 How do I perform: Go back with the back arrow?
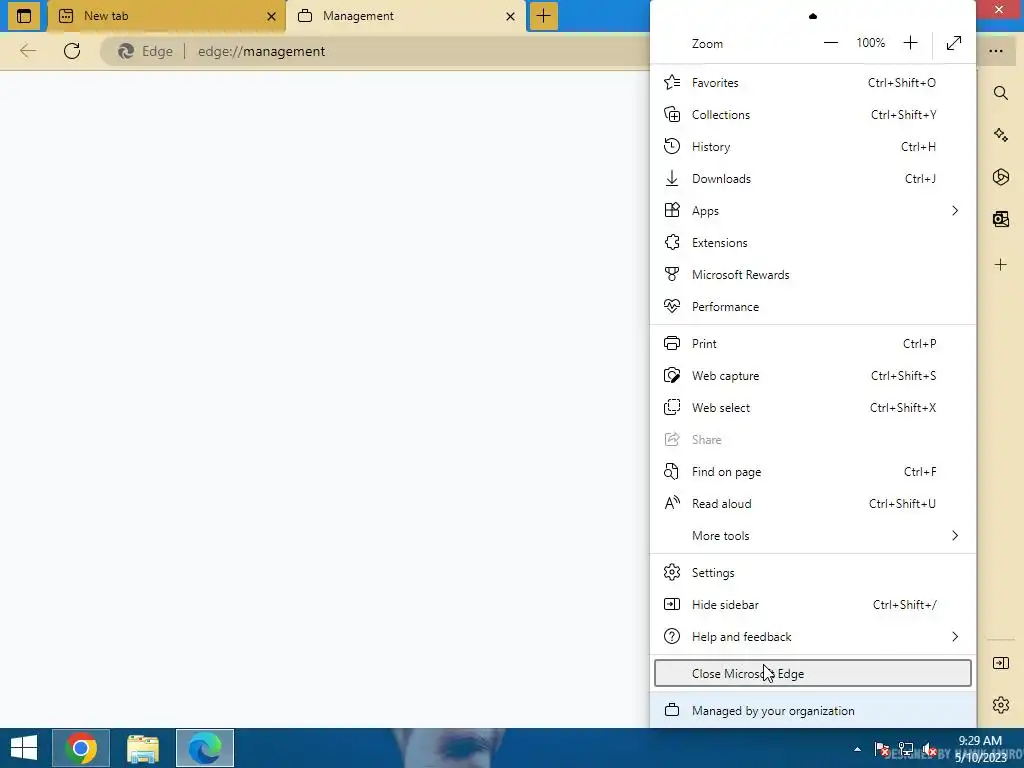[27, 51]
